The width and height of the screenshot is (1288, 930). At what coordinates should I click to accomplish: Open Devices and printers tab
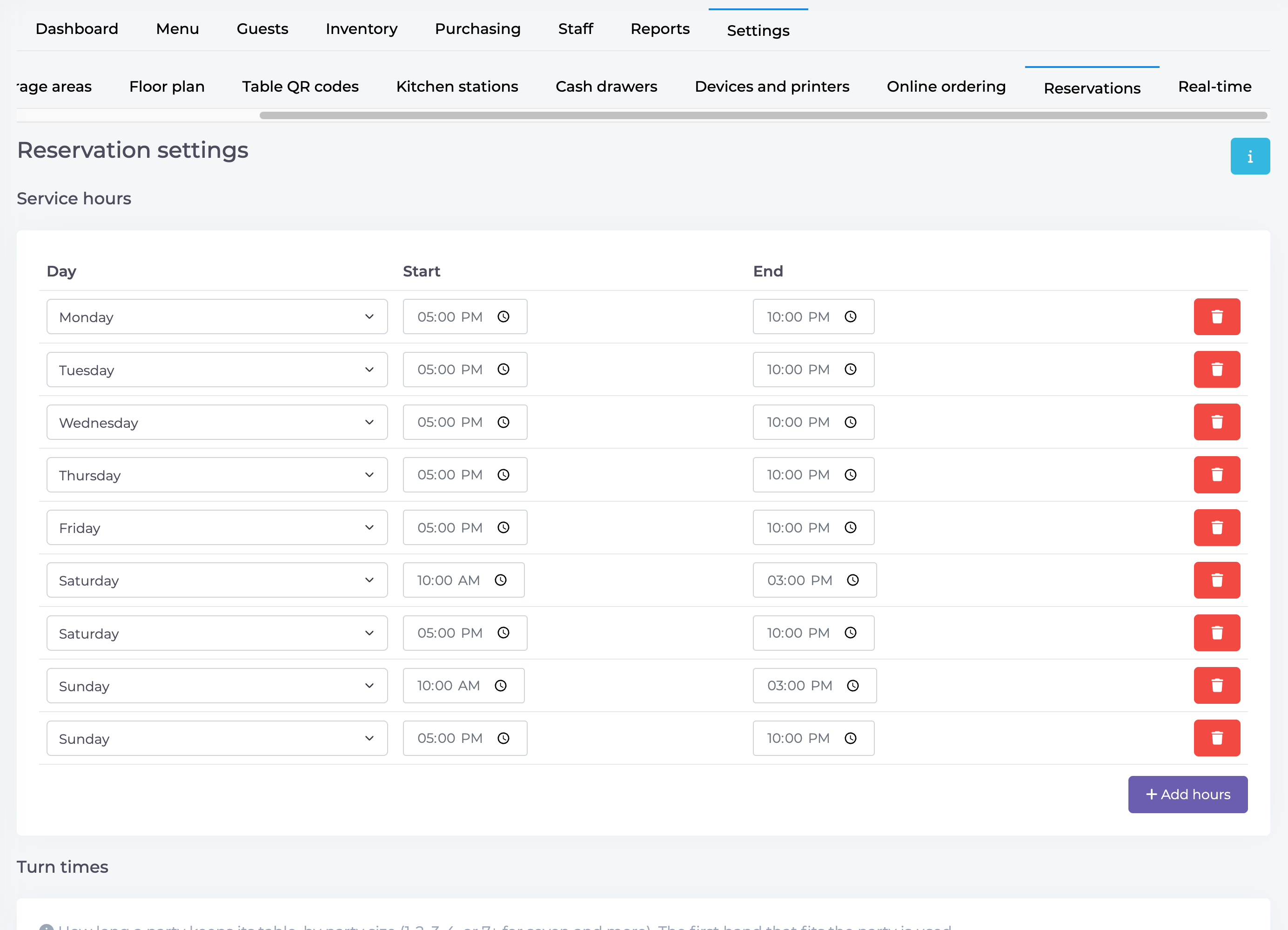click(x=772, y=87)
